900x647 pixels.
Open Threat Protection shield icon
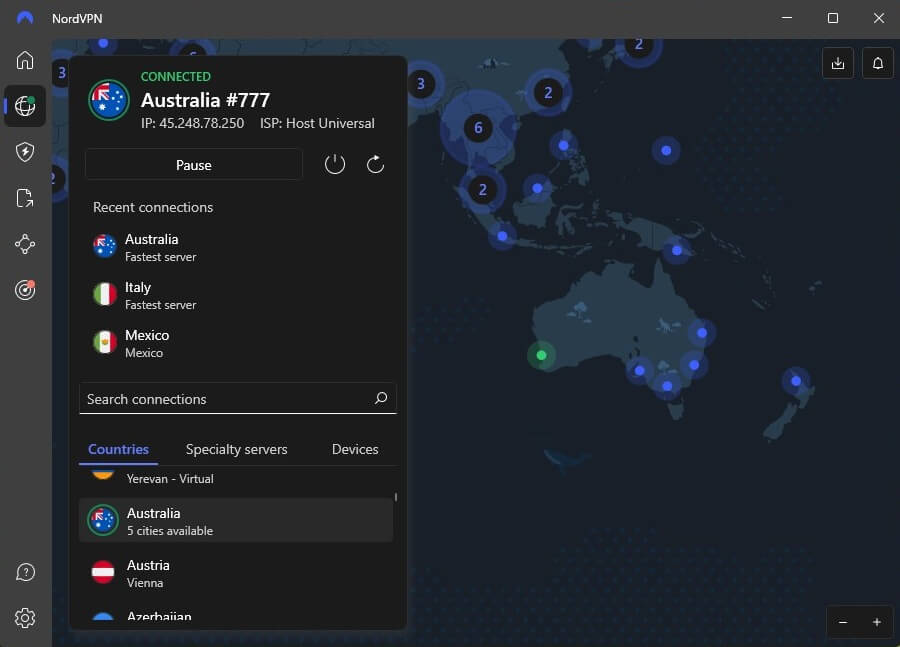pos(25,152)
